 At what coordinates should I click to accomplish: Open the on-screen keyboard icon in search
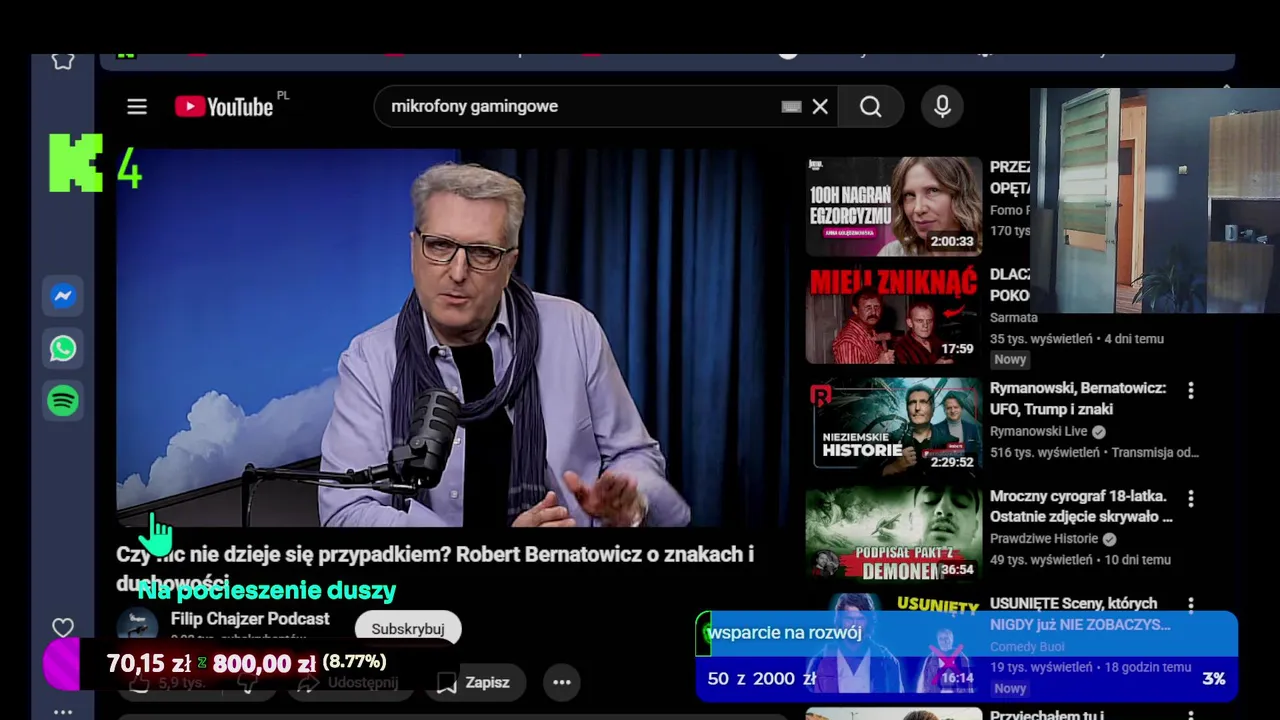point(791,107)
